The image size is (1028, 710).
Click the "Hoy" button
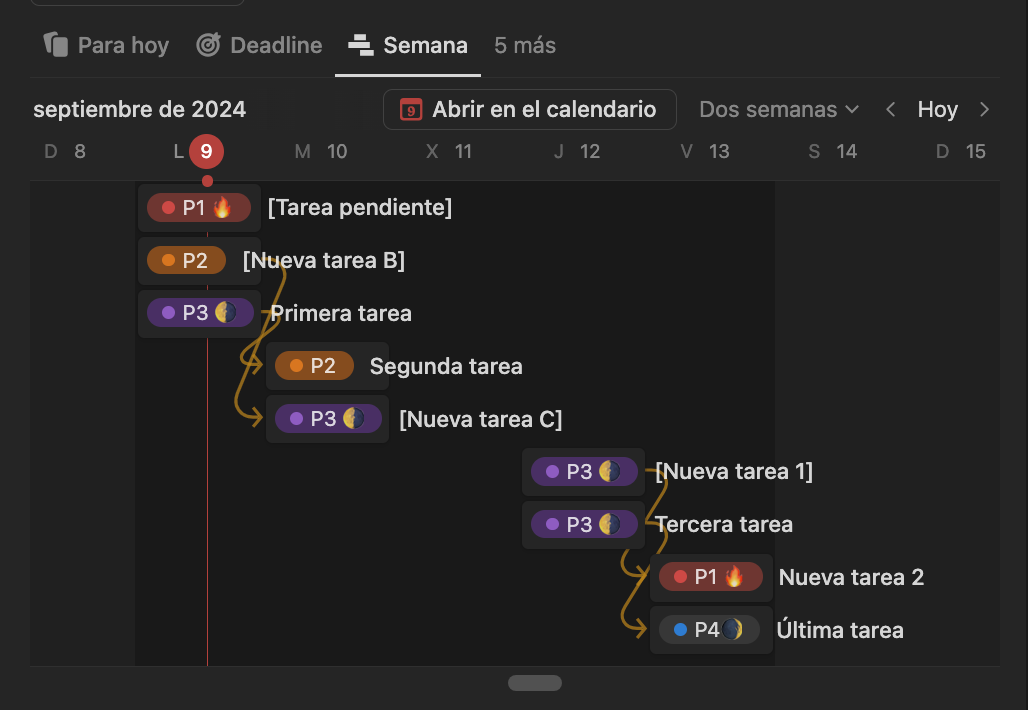tap(938, 109)
